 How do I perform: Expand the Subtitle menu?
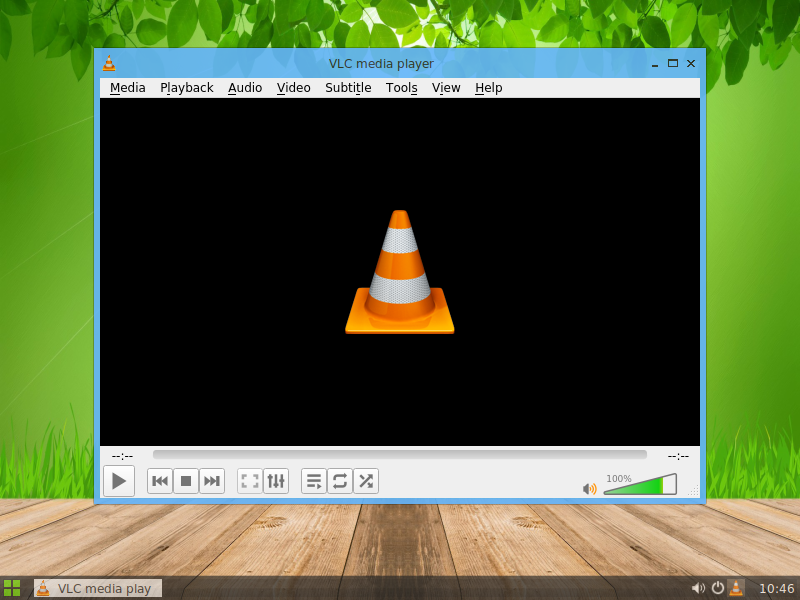[347, 88]
